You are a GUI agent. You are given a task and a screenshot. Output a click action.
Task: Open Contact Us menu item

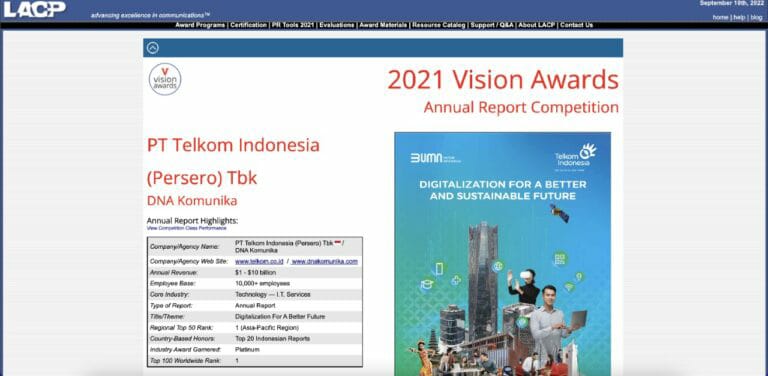pos(576,25)
